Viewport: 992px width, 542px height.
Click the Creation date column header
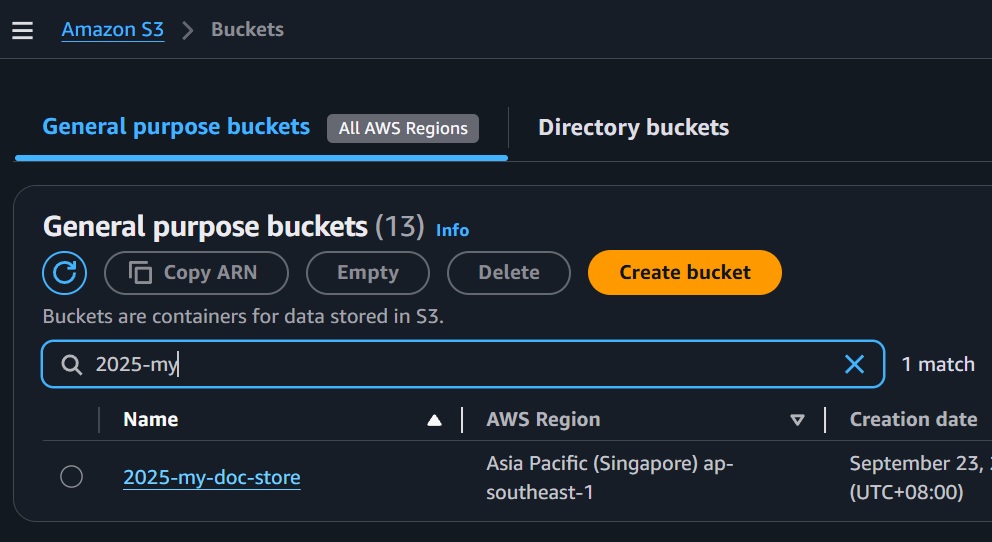[x=913, y=419]
